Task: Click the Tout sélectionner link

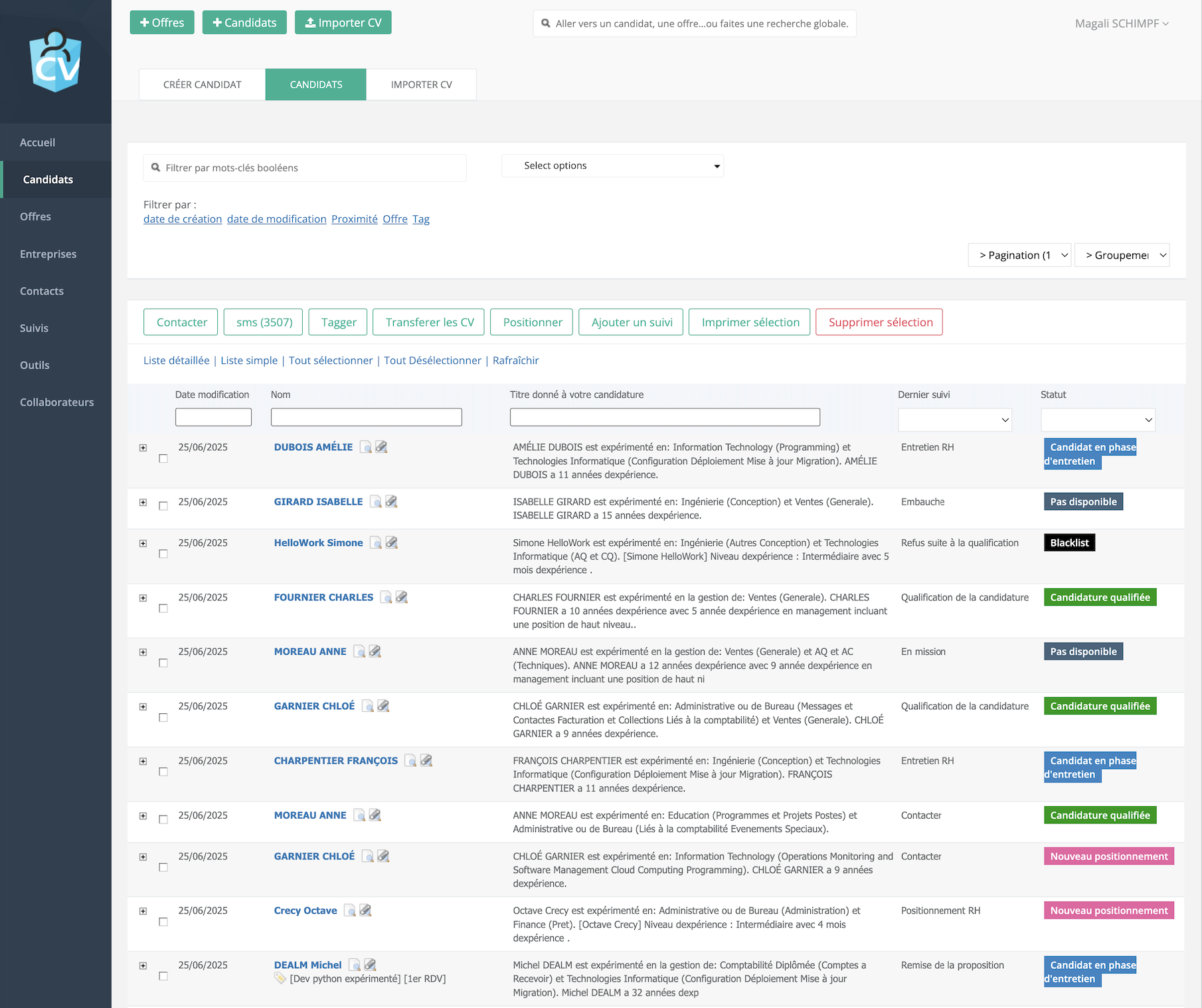Action: (331, 361)
